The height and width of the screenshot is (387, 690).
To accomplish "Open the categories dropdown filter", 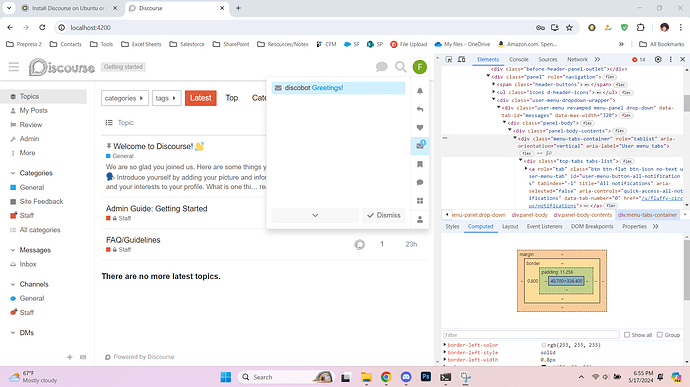I will click(x=125, y=98).
